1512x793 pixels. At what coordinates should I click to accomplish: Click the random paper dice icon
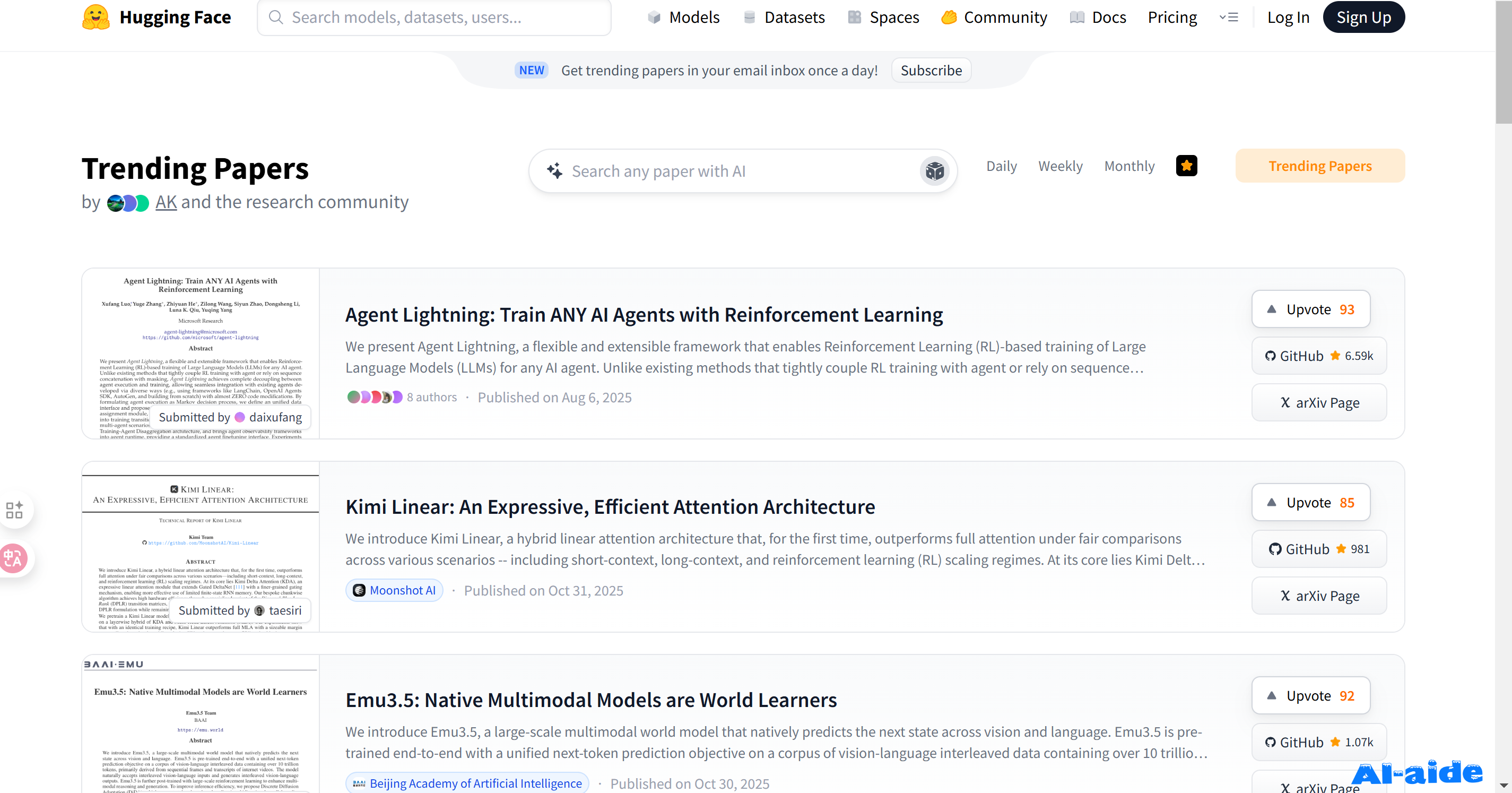[x=934, y=171]
